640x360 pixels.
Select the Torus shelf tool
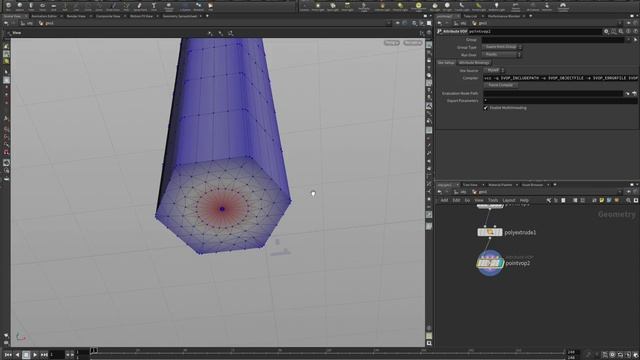pos(42,6)
